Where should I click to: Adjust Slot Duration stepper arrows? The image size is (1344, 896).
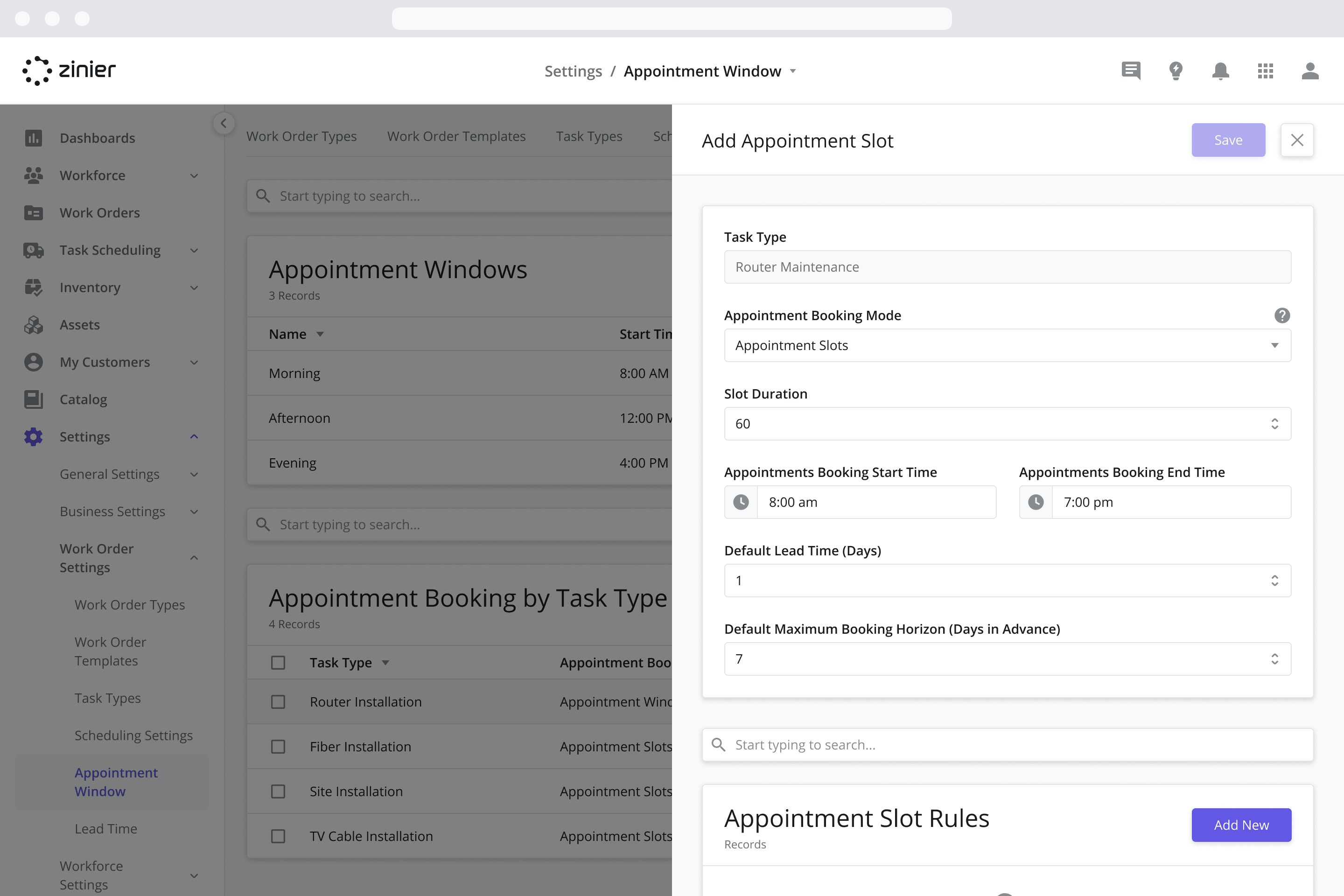coord(1274,423)
